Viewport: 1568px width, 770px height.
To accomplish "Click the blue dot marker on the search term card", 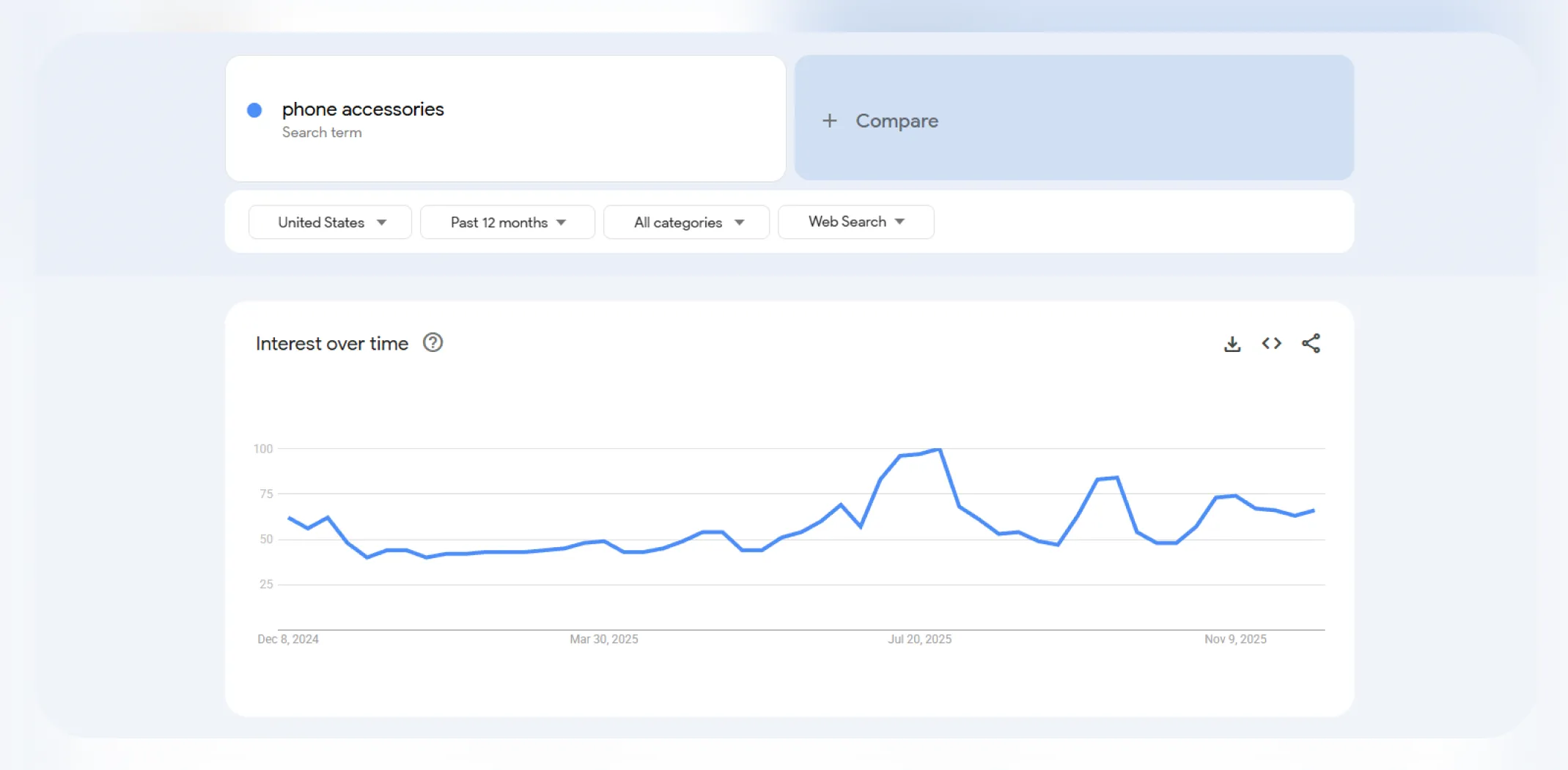I will pos(254,109).
